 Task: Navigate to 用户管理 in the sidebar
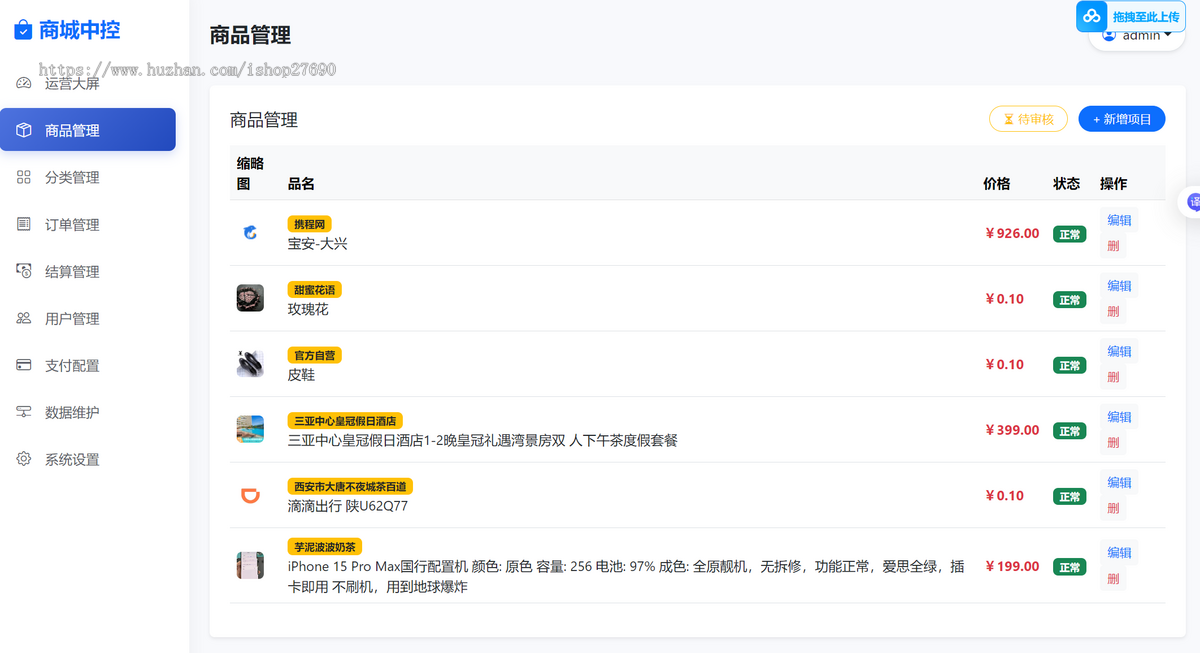(x=88, y=318)
